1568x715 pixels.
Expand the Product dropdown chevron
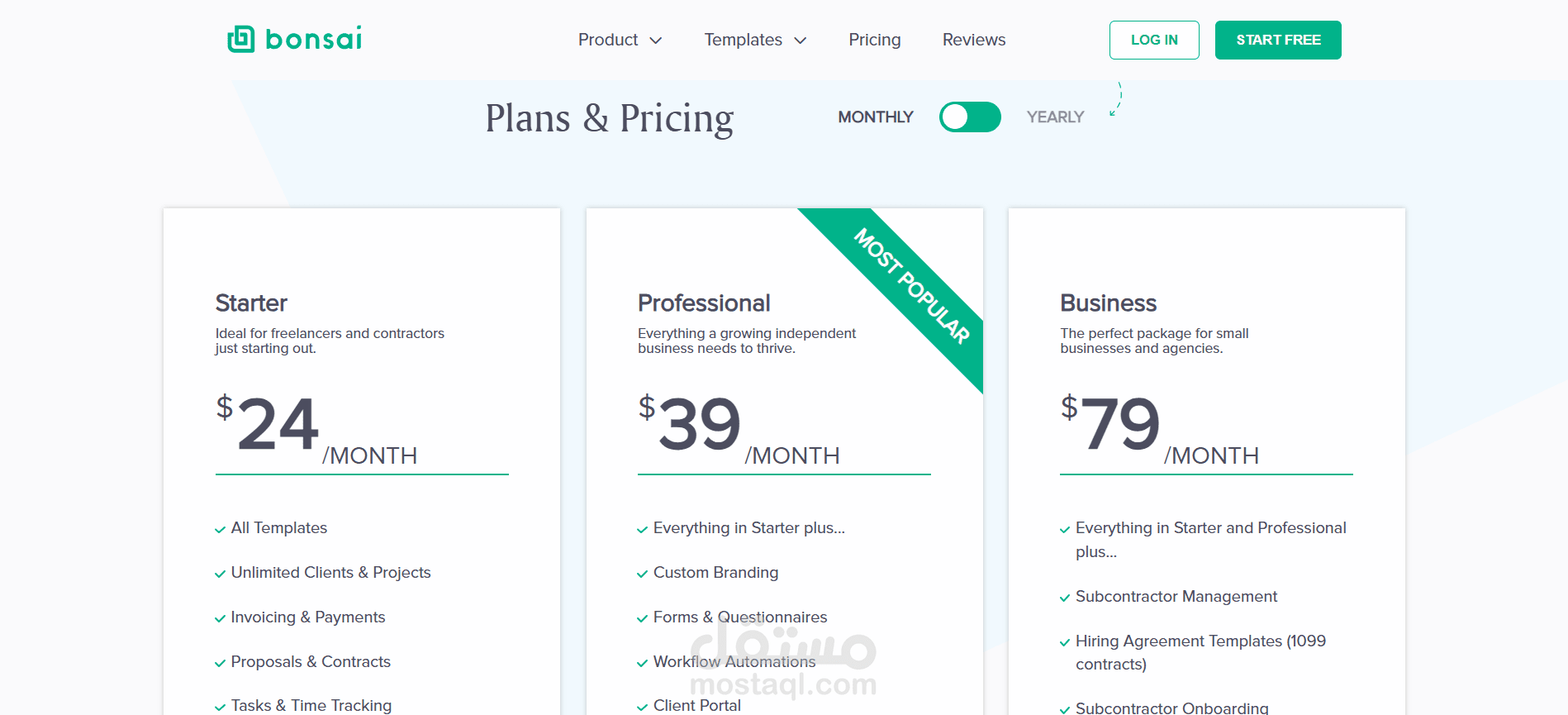point(656,41)
